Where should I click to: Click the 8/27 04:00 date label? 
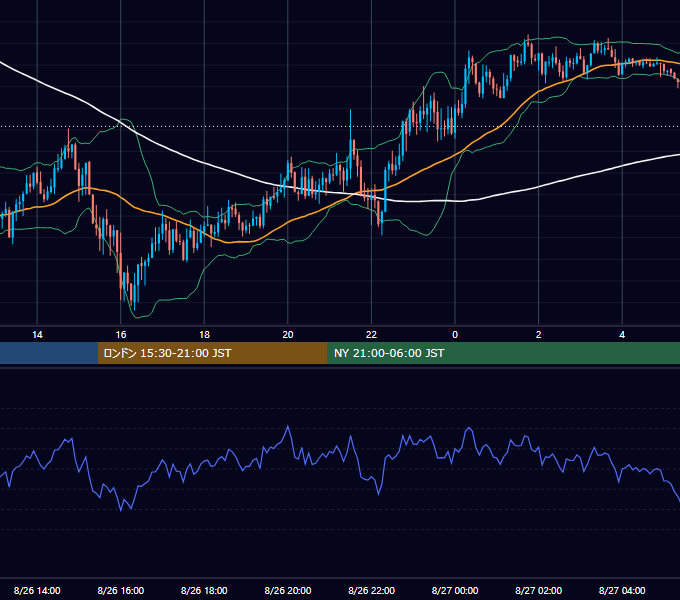[622, 590]
